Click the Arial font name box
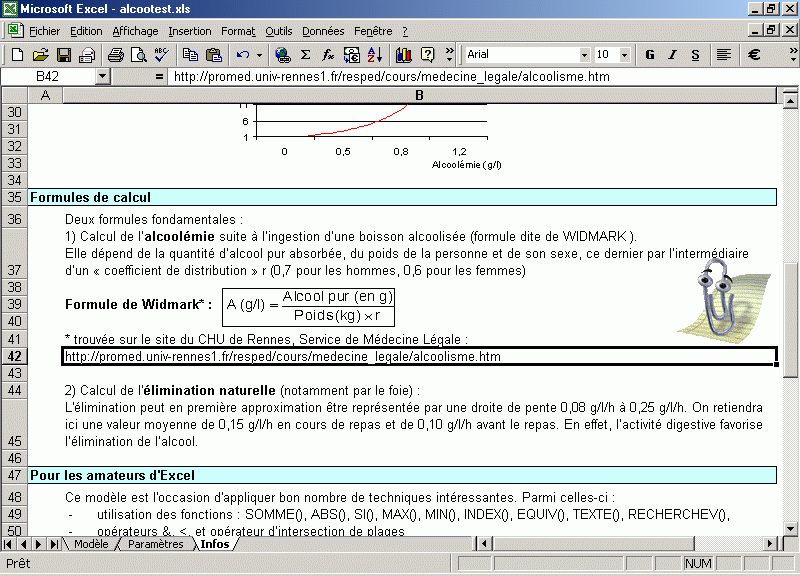This screenshot has width=800, height=576. click(521, 54)
